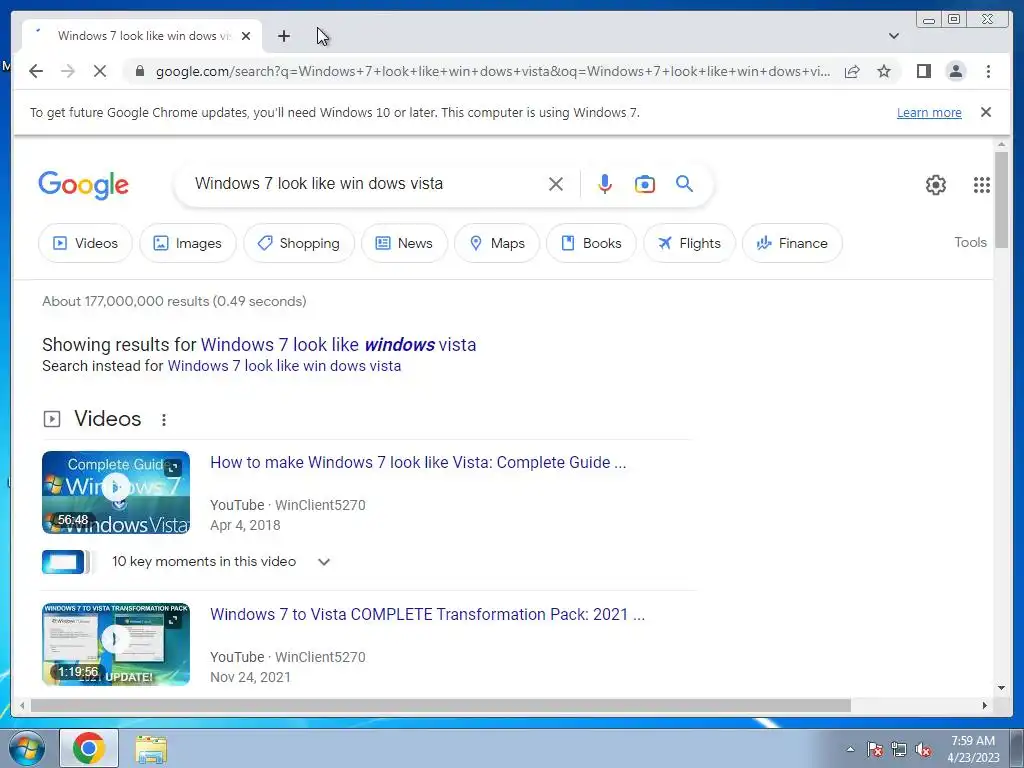Open Windows Explorer from the taskbar
The height and width of the screenshot is (768, 1024).
pos(151,748)
